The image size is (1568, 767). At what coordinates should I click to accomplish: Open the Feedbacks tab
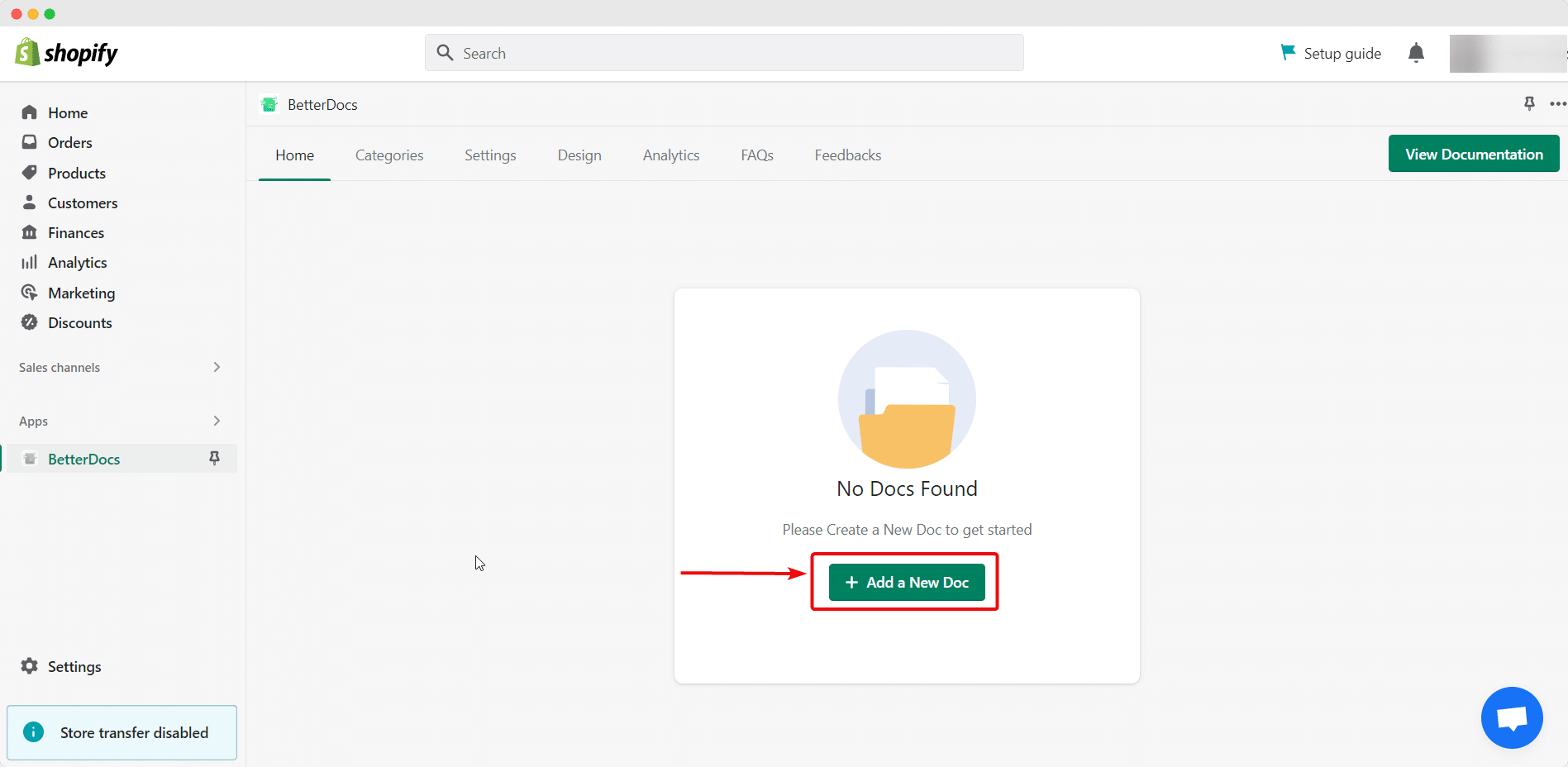point(848,155)
